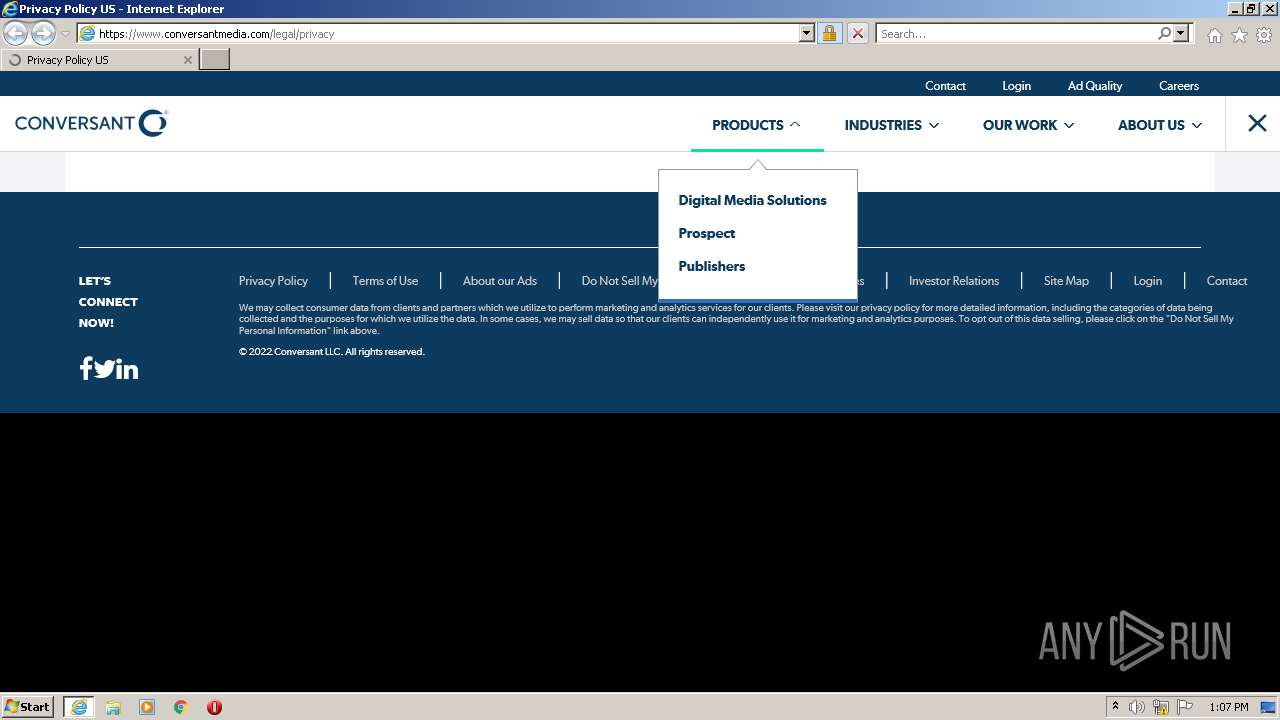
Task: Open Favorites star icon
Action: [1239, 35]
